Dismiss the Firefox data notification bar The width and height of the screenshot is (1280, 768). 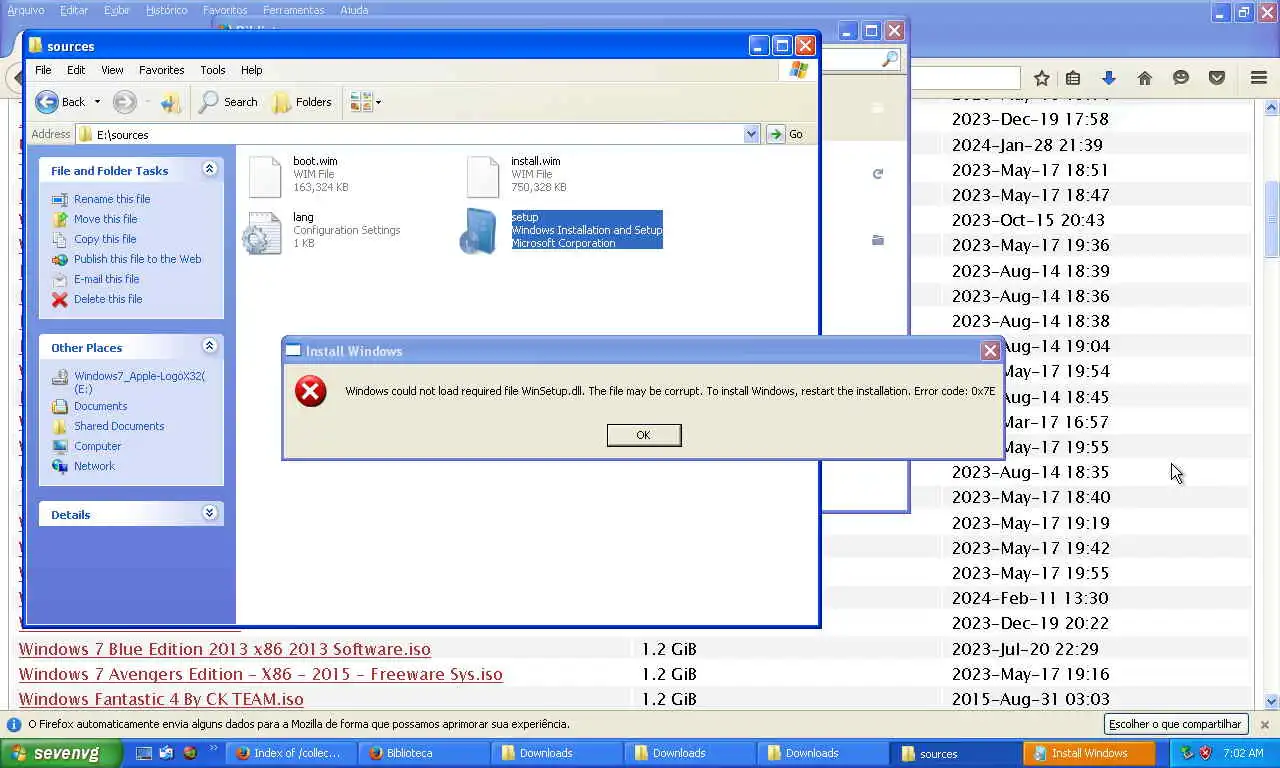point(1264,724)
